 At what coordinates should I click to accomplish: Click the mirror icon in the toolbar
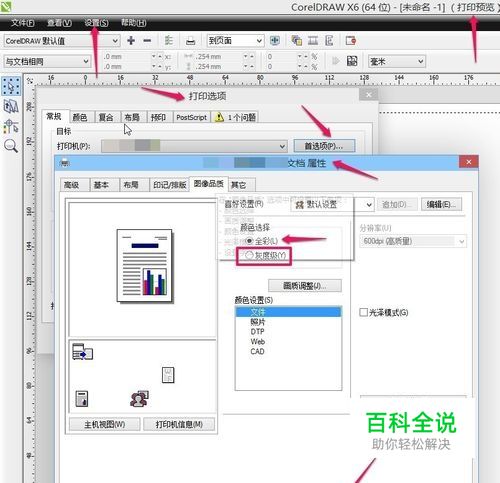point(329,41)
